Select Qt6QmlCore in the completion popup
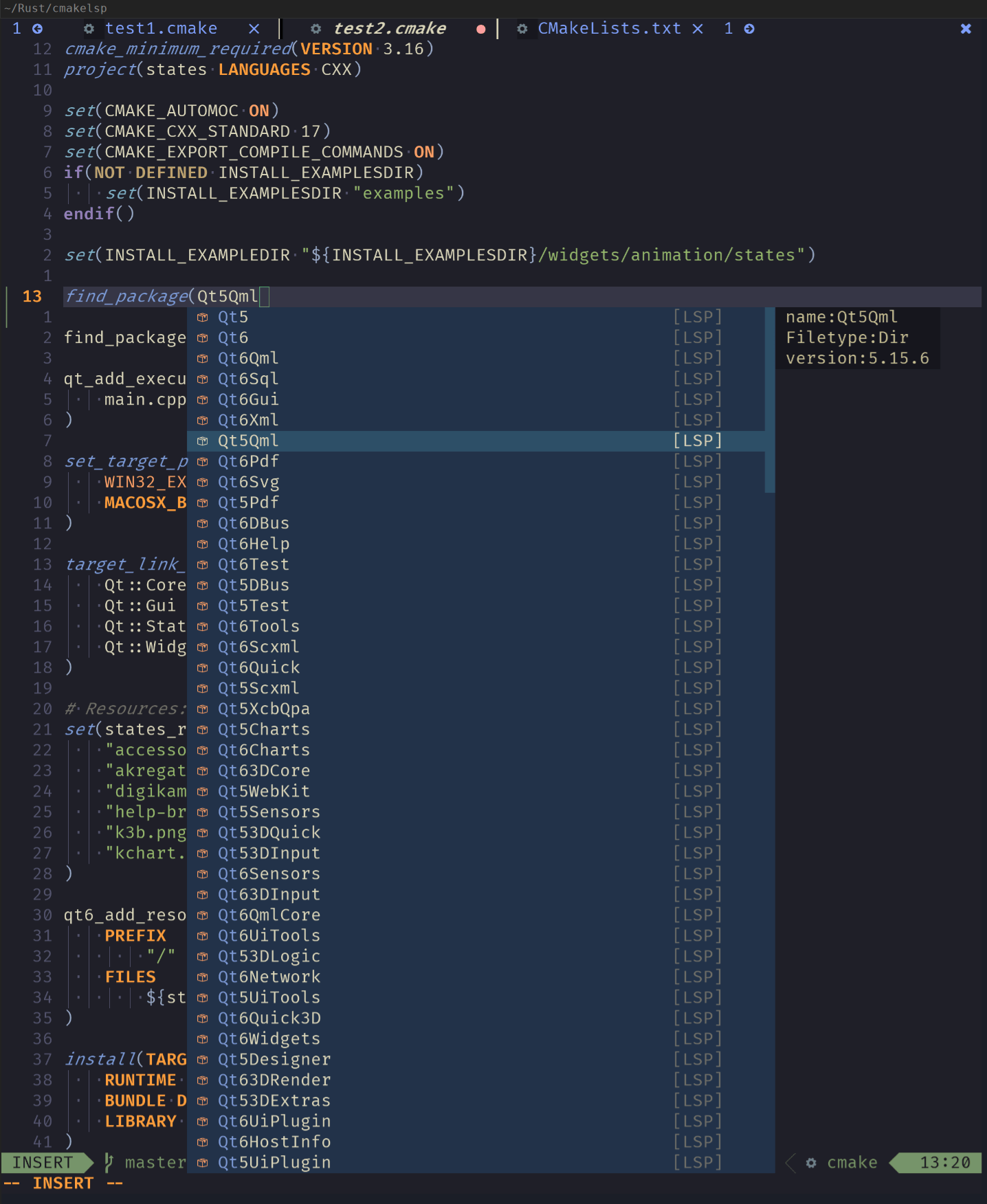Screen dimensions: 987x1204 coord(476,915)
